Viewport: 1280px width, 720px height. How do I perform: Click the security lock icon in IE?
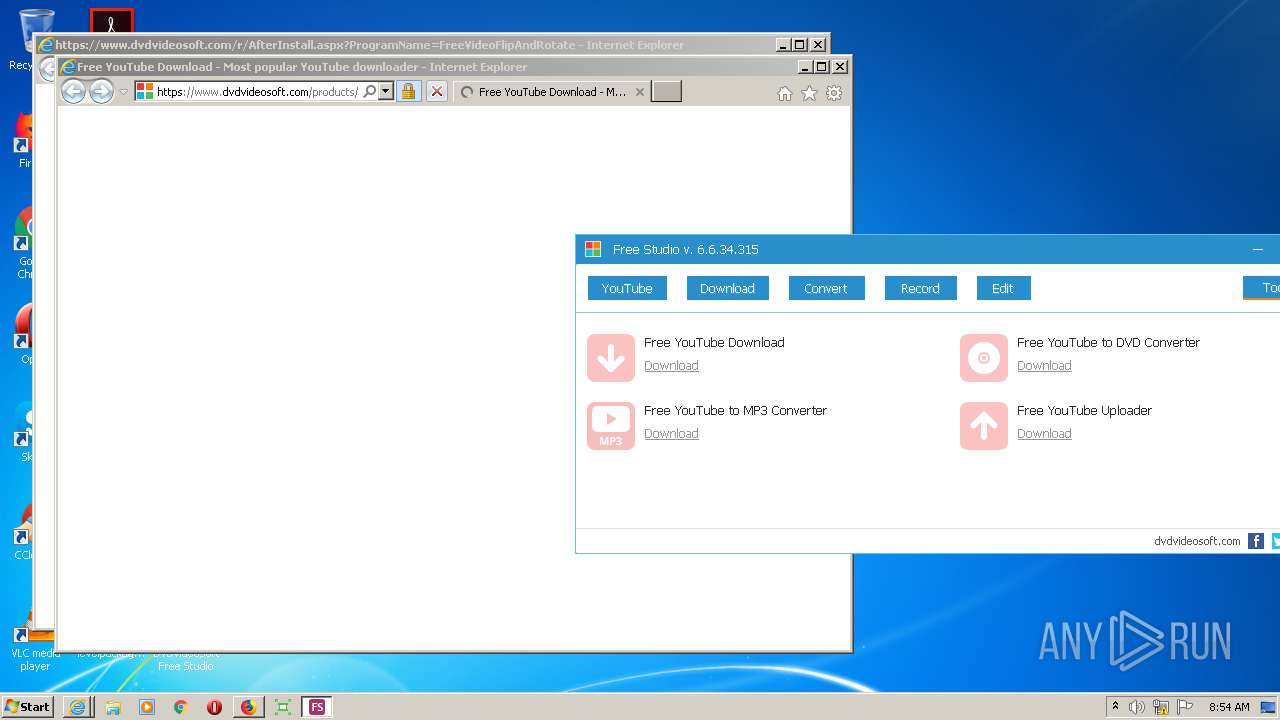click(408, 91)
